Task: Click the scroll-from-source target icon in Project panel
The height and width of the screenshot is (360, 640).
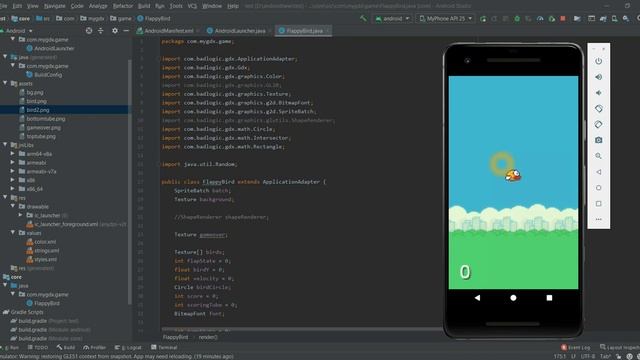Action: click(x=89, y=31)
